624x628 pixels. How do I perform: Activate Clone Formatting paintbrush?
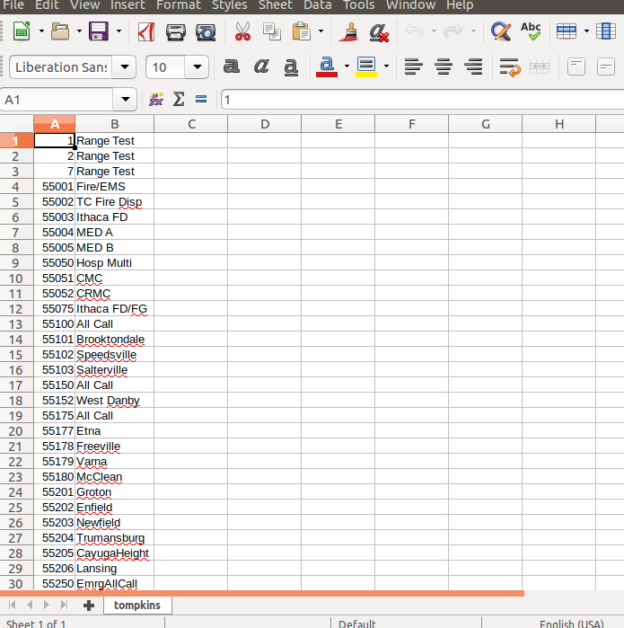coord(349,32)
